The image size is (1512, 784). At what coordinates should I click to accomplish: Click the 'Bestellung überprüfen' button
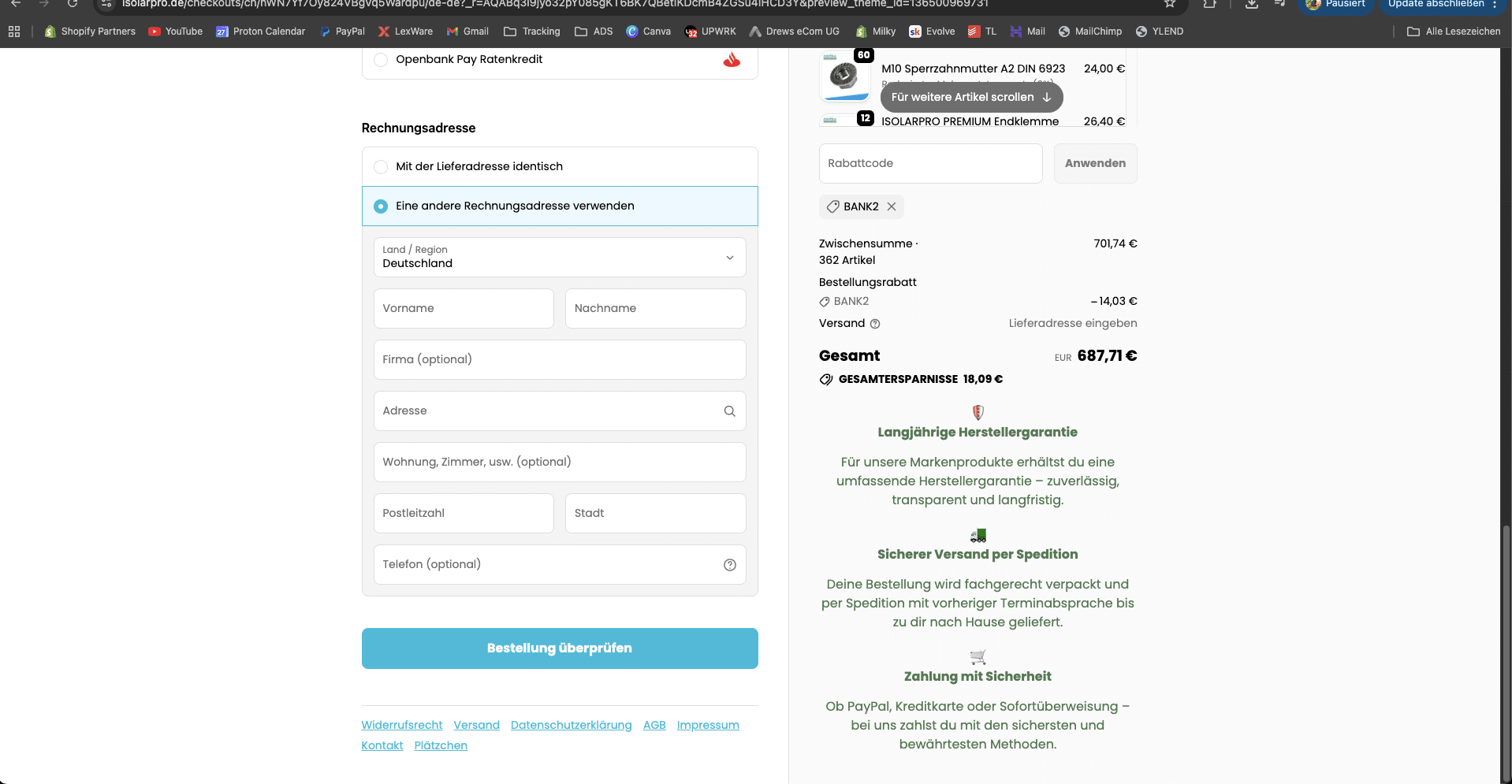coord(559,648)
